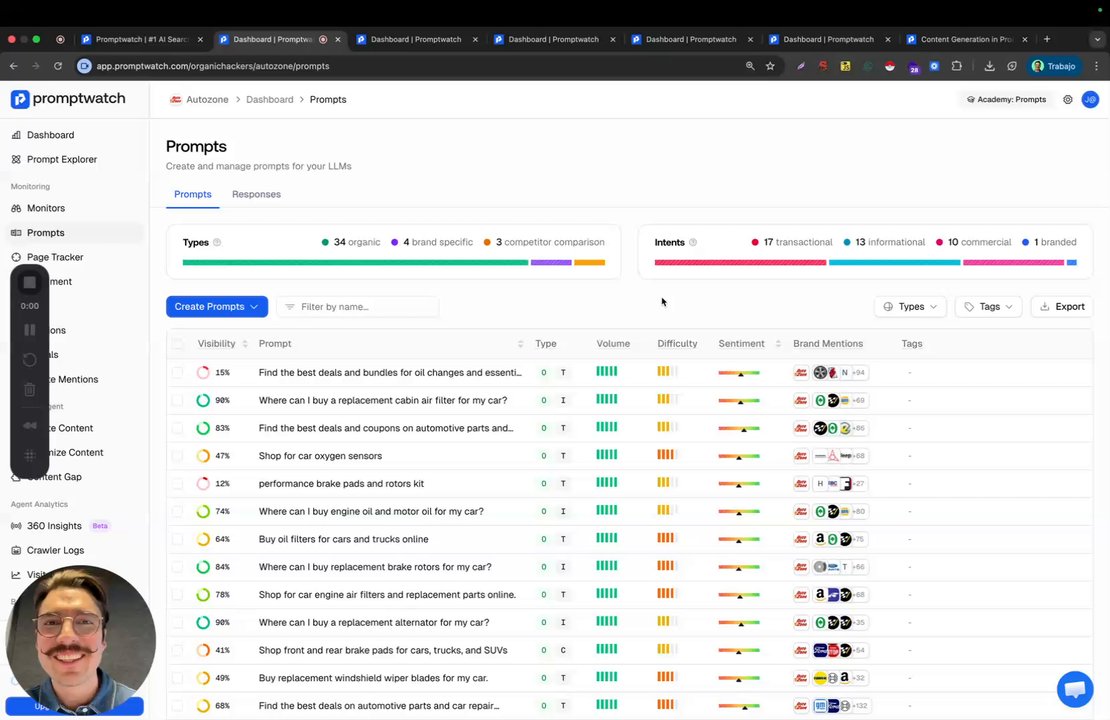Viewport: 1110px width, 720px height.
Task: Bookmark this page with star icon
Action: 770,66
